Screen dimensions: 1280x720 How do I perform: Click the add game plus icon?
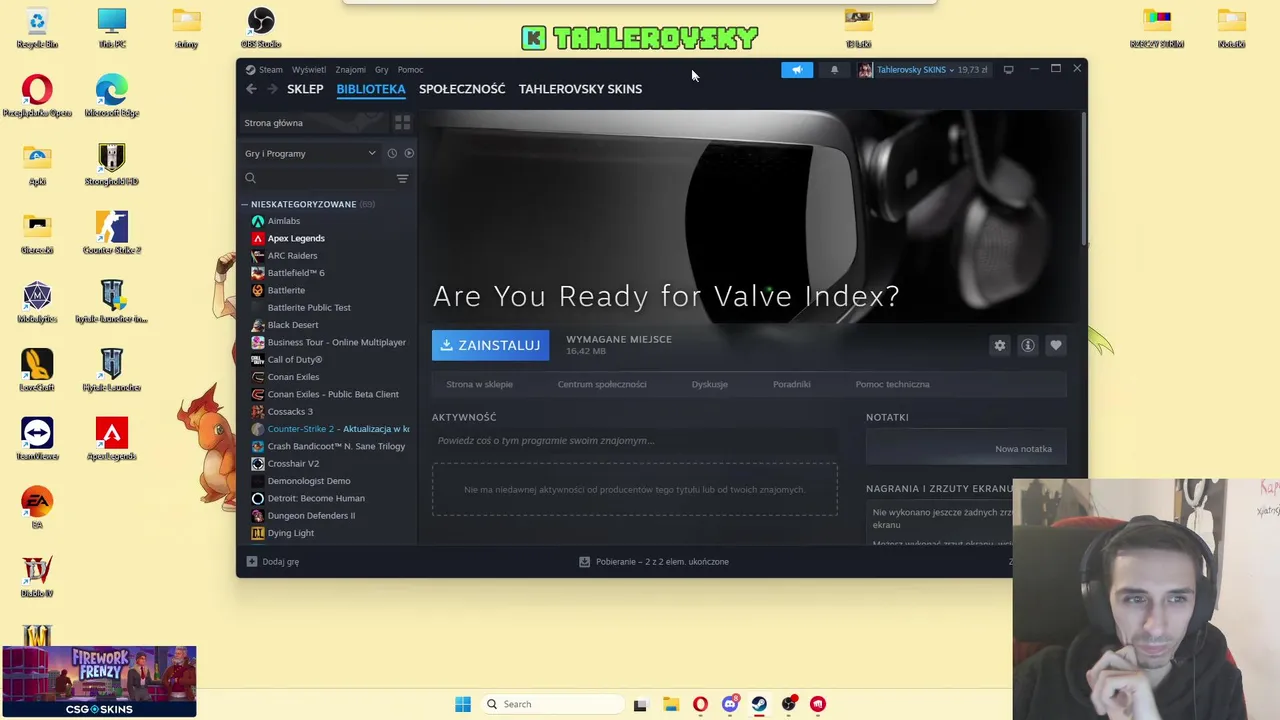tap(251, 562)
